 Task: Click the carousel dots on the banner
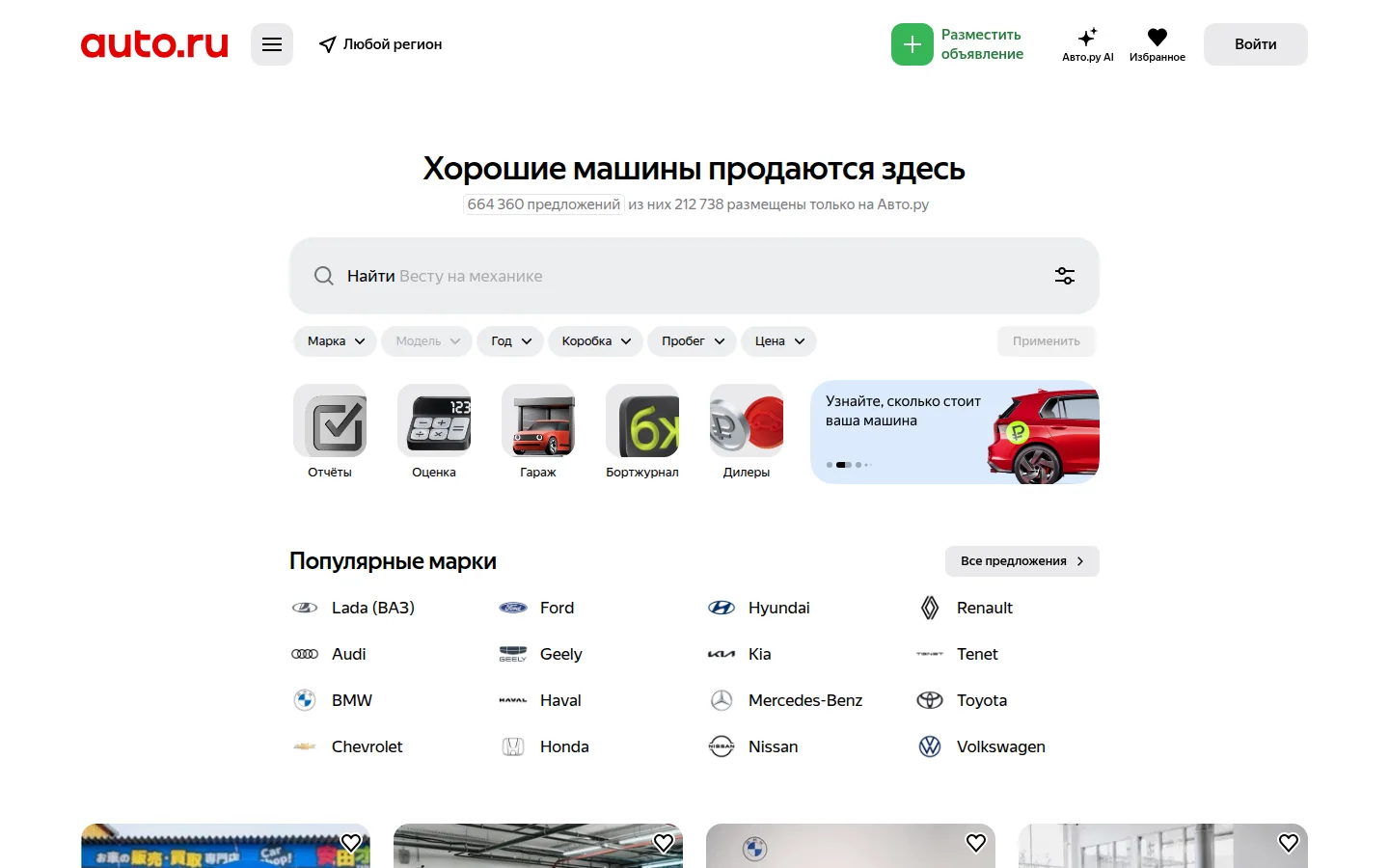[x=849, y=465]
